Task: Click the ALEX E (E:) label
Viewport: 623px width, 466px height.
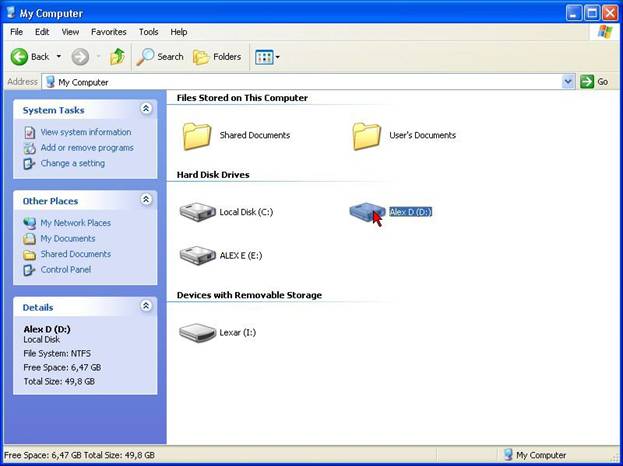Action: click(241, 255)
